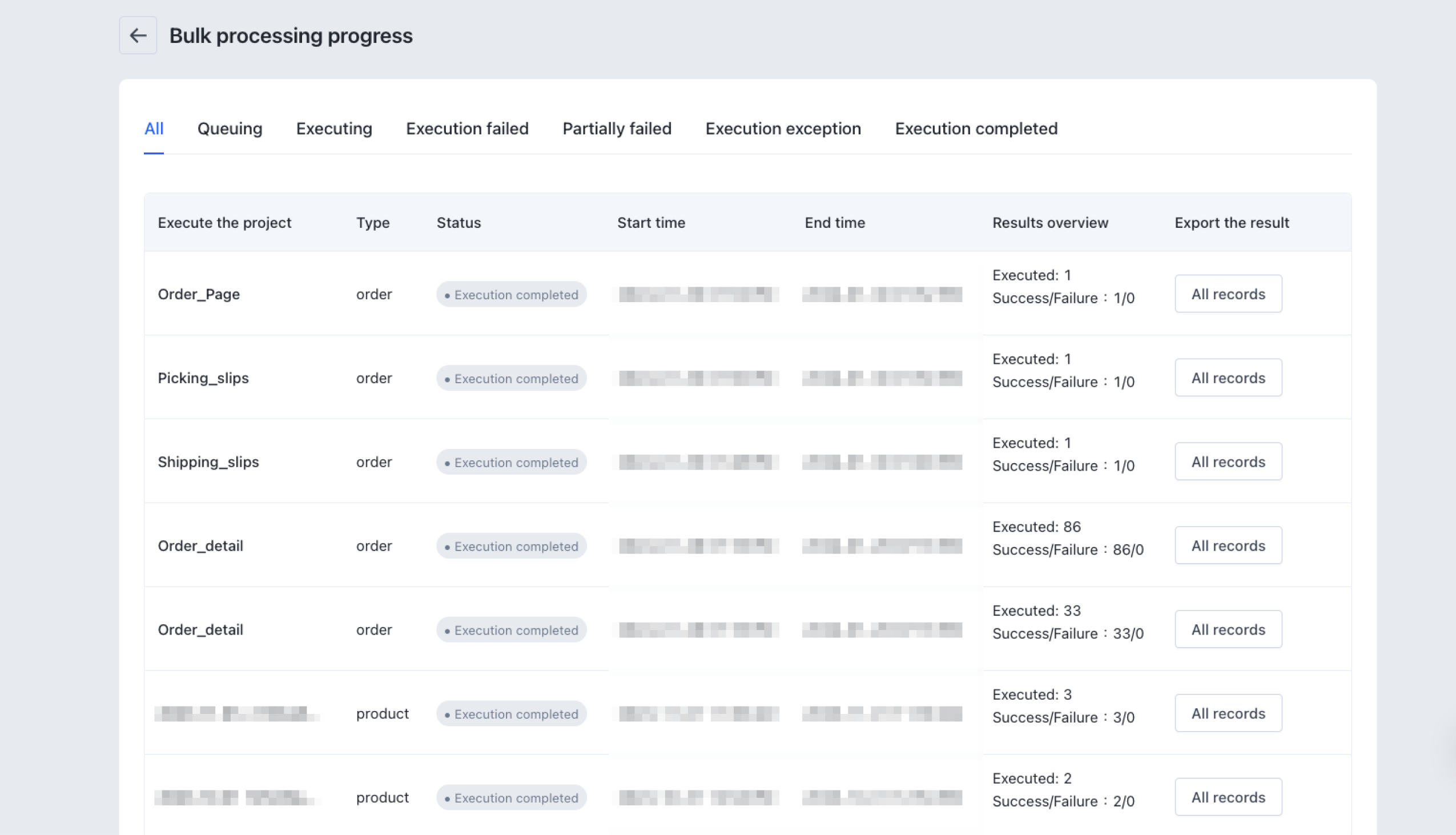
Task: Click 'product' type in Executed: 3 row
Action: pyautogui.click(x=383, y=713)
